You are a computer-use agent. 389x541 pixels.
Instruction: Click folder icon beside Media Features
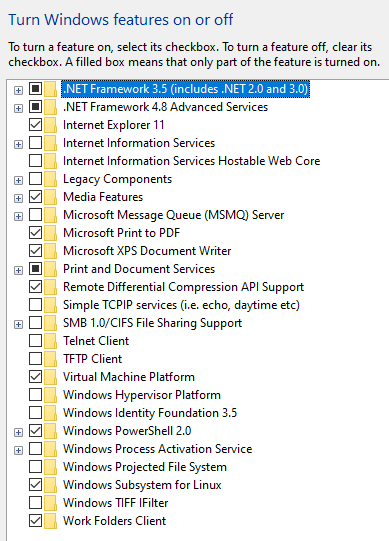(x=50, y=197)
